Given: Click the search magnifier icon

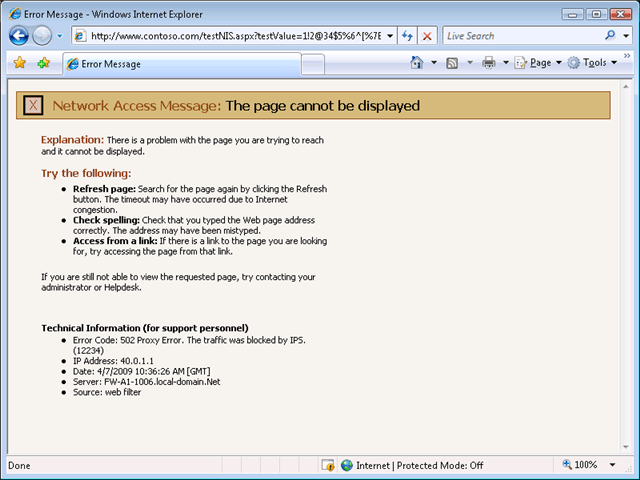Looking at the screenshot, I should 612,35.
